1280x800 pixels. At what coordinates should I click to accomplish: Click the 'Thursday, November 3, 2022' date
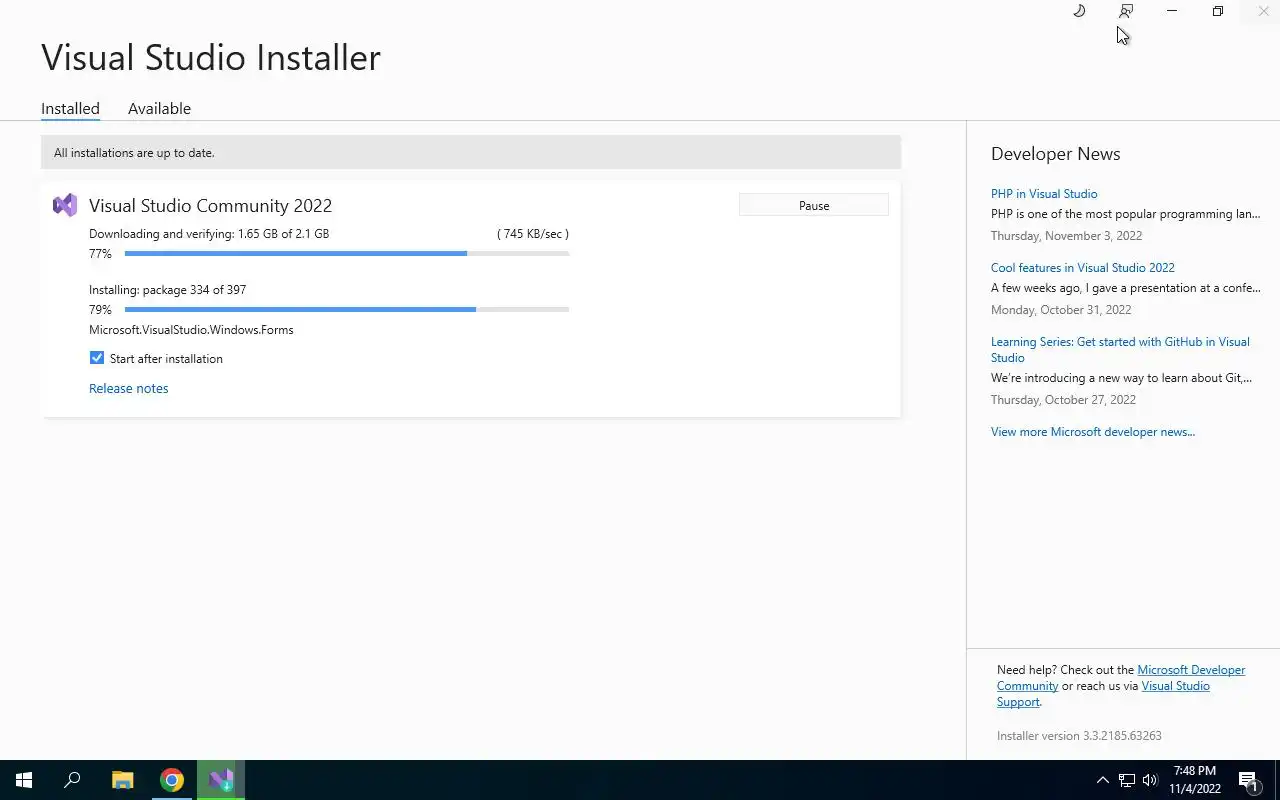pyautogui.click(x=1066, y=236)
